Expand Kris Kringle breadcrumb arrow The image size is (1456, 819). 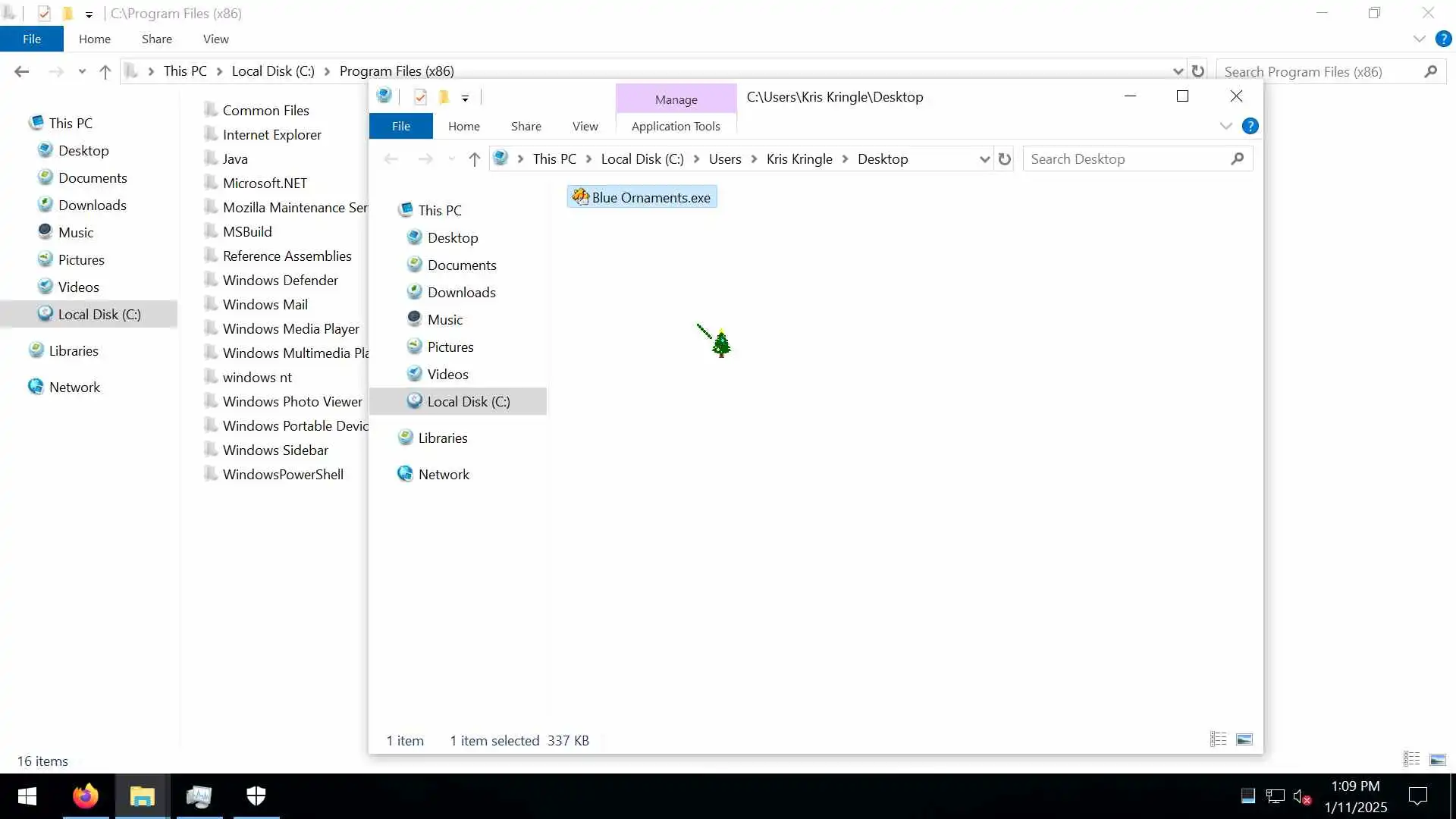pyautogui.click(x=845, y=159)
